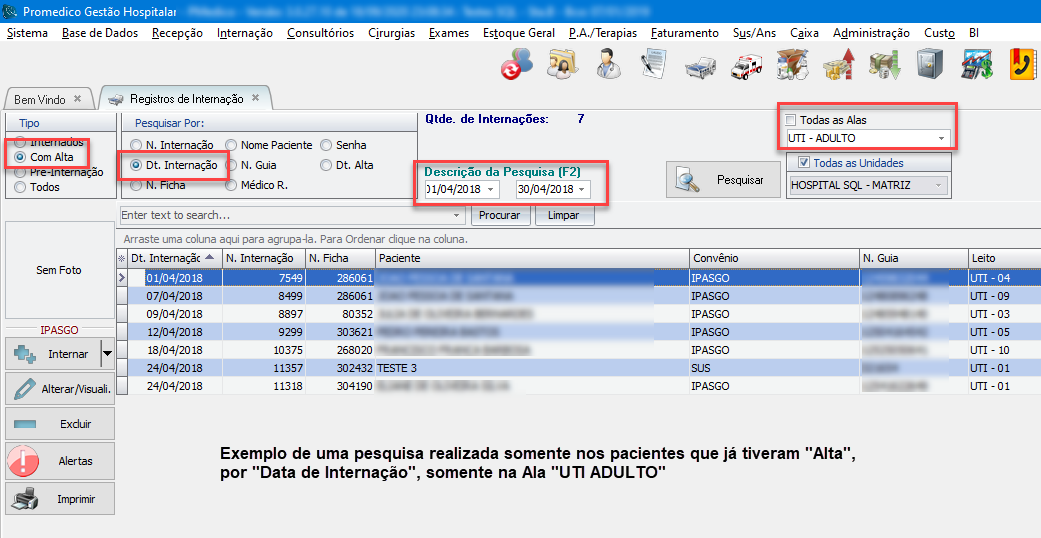This screenshot has width=1041, height=538.
Task: Open the switch user icon in the toolbar
Action: click(x=516, y=65)
